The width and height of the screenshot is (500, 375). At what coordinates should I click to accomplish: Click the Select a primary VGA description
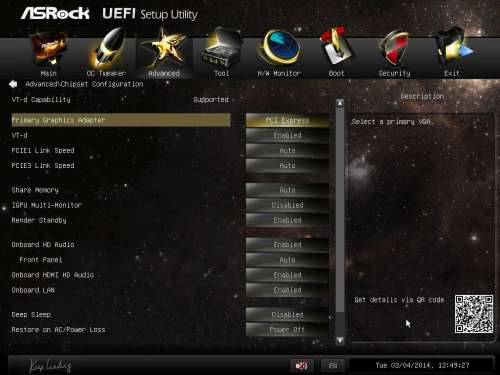[392, 122]
